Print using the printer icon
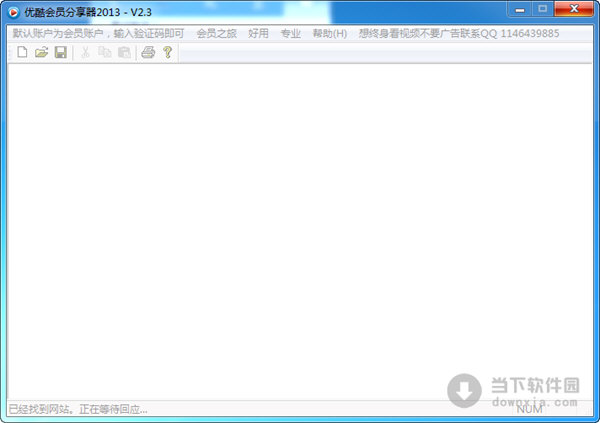 [148, 52]
